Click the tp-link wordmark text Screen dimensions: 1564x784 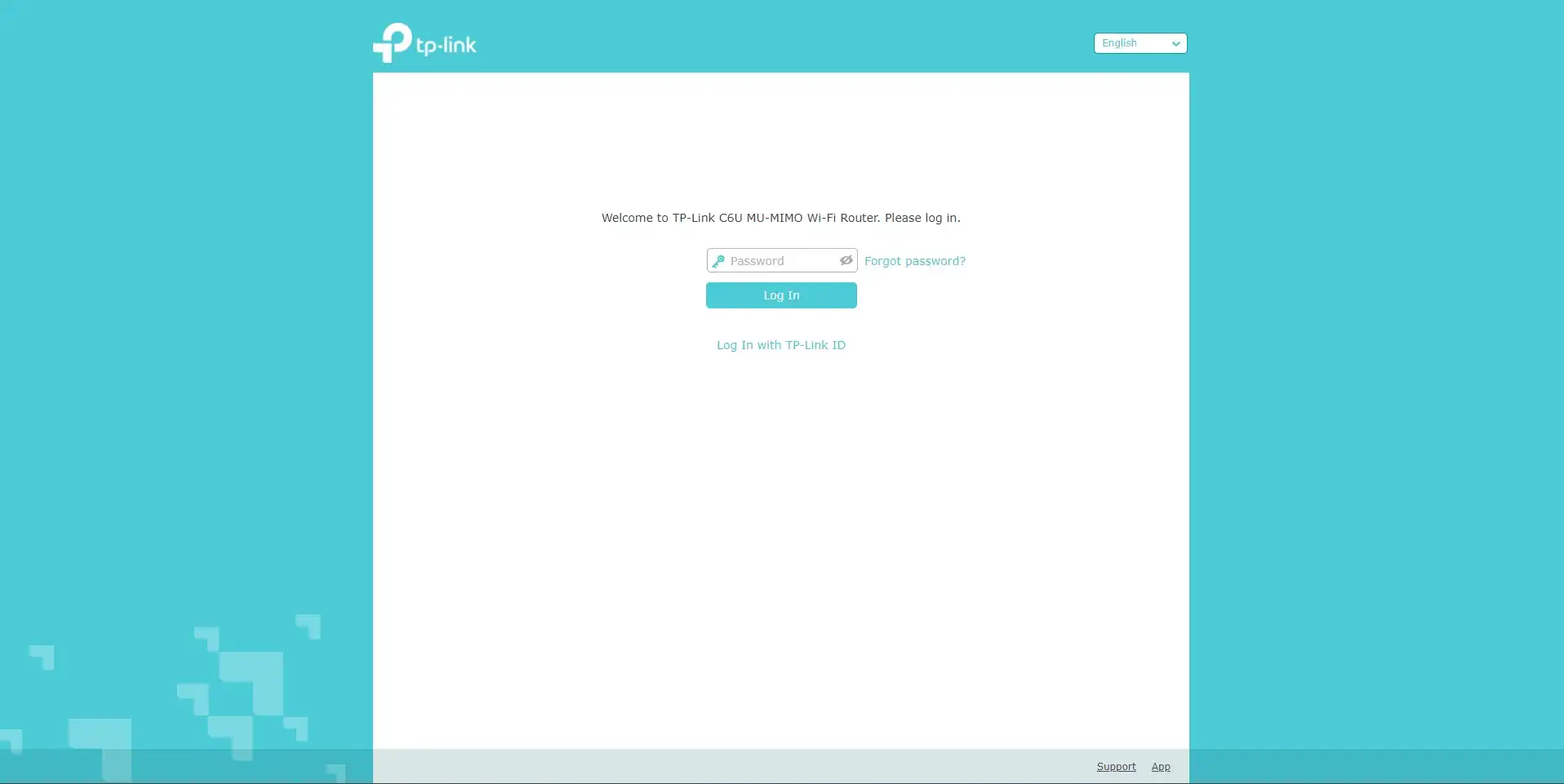[446, 46]
